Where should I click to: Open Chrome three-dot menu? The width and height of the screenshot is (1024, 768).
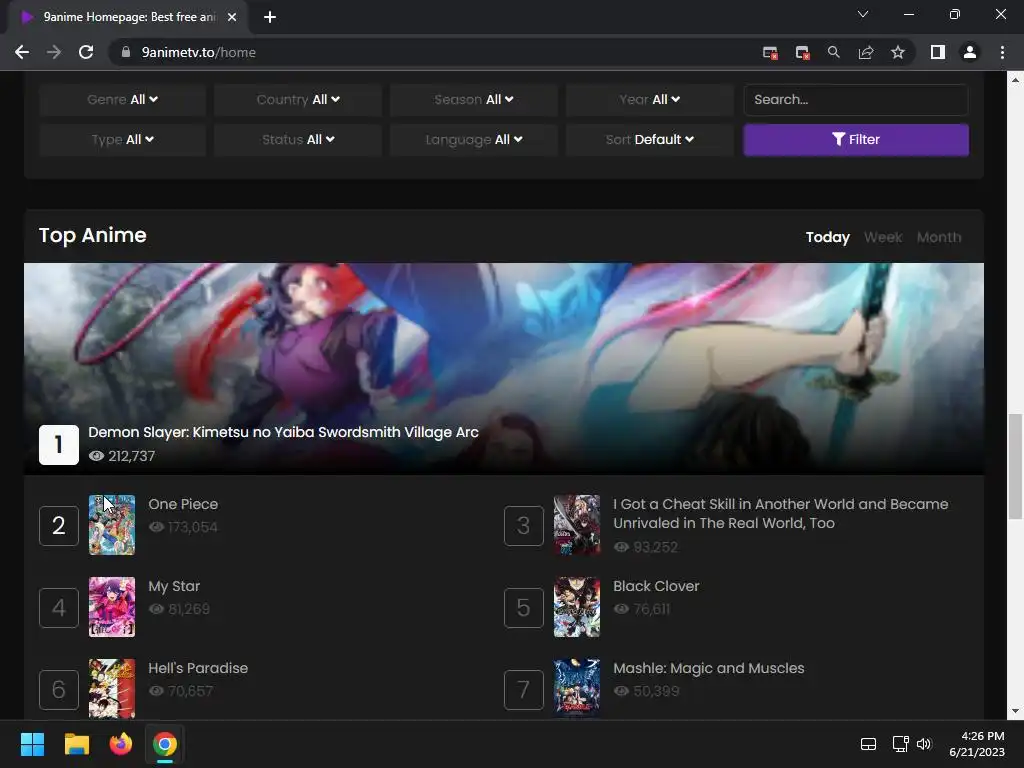point(1002,52)
